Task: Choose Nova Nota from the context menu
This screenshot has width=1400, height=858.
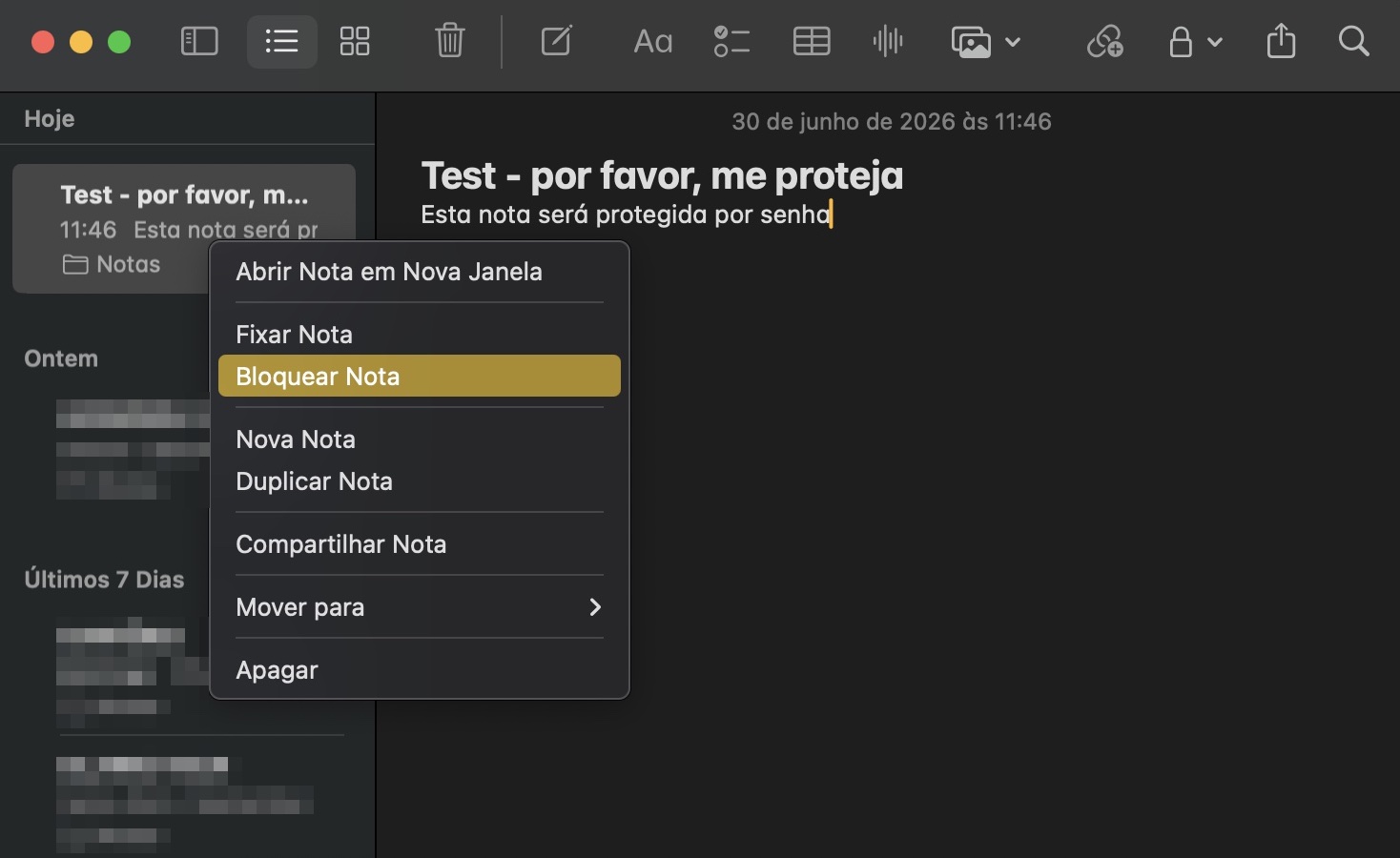Action: pos(420,439)
